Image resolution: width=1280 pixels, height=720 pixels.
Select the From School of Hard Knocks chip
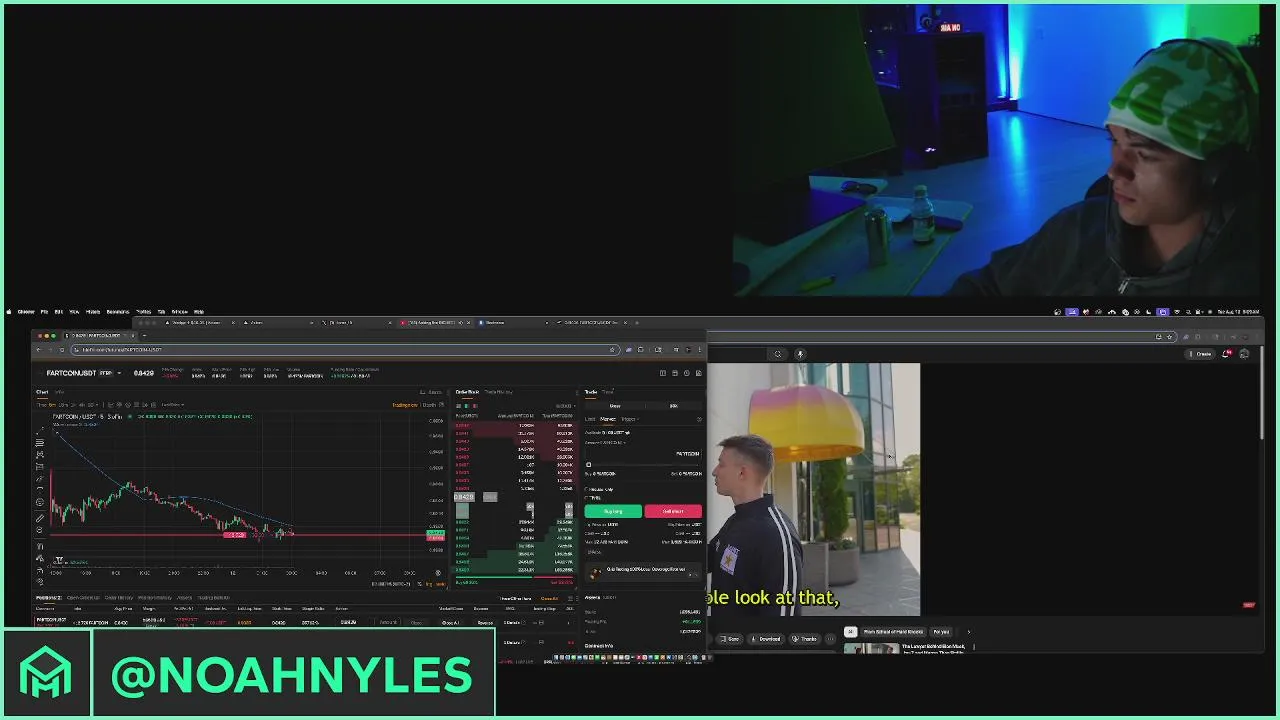click(891, 632)
